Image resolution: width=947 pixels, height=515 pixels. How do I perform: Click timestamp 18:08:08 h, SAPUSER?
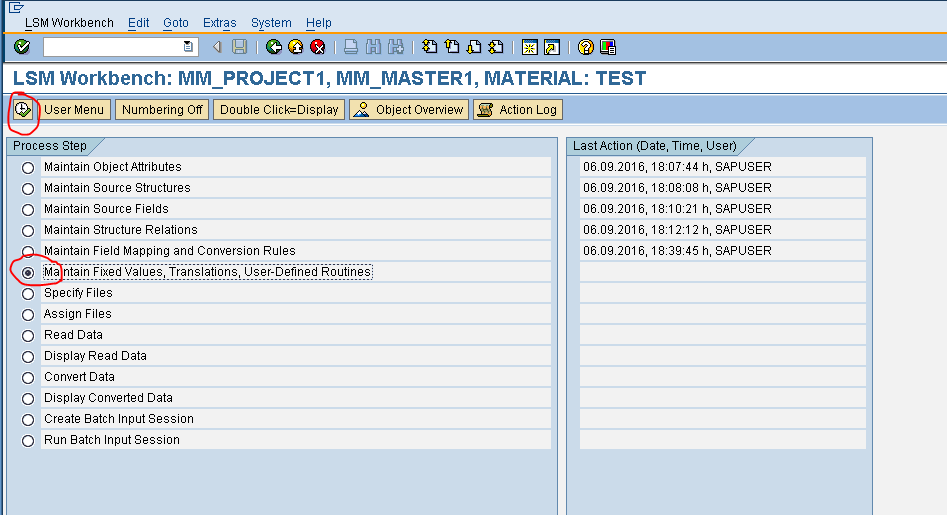(677, 188)
